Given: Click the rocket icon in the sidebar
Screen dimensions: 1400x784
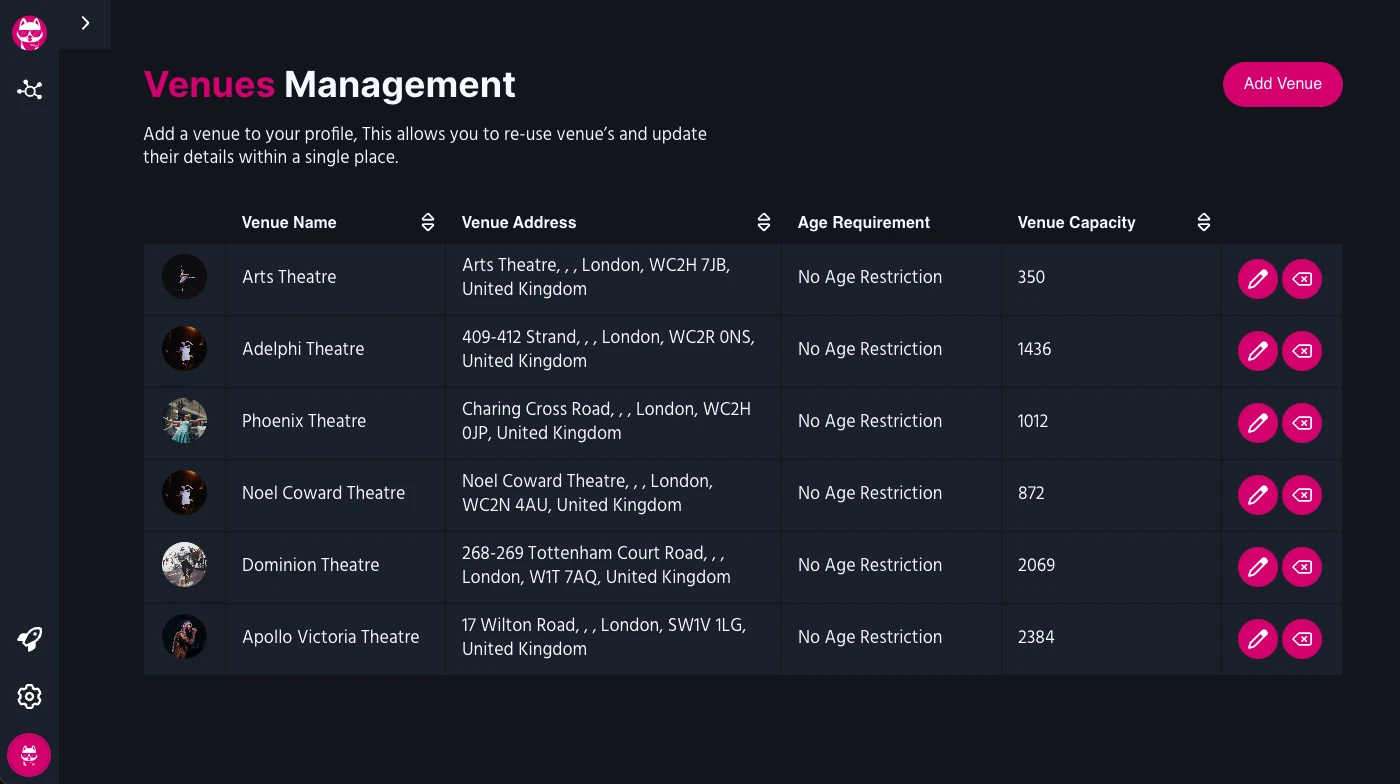Looking at the screenshot, I should click(29, 640).
